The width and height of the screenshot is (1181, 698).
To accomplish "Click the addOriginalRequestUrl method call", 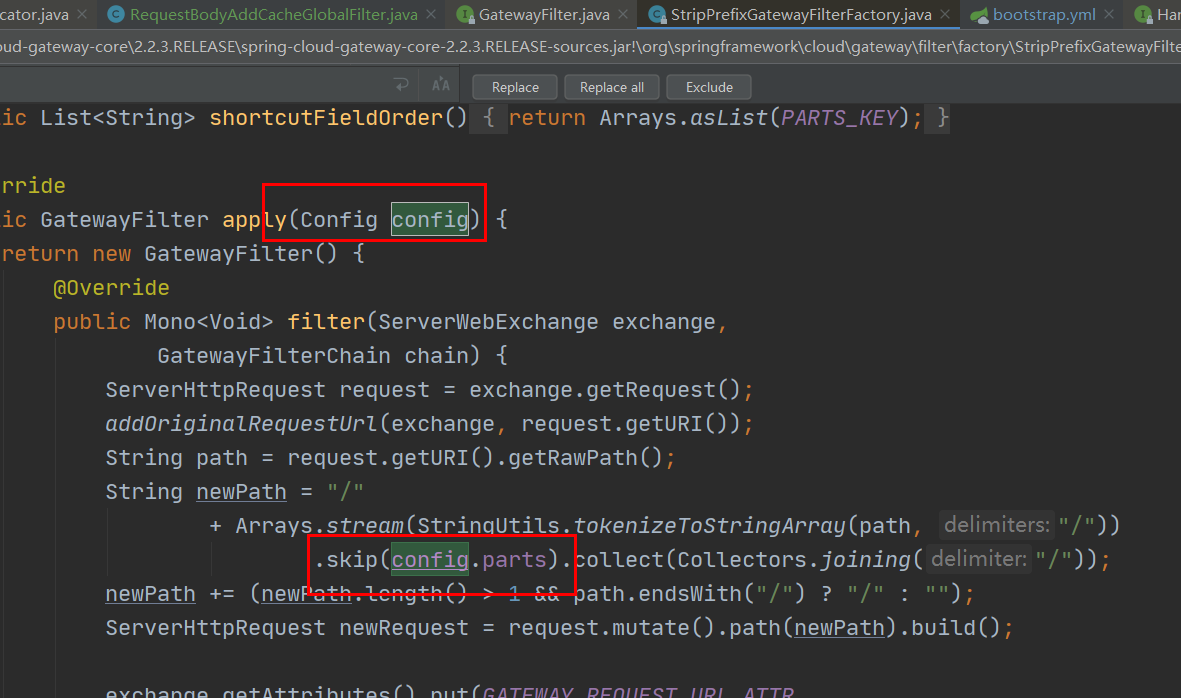I will 241,424.
